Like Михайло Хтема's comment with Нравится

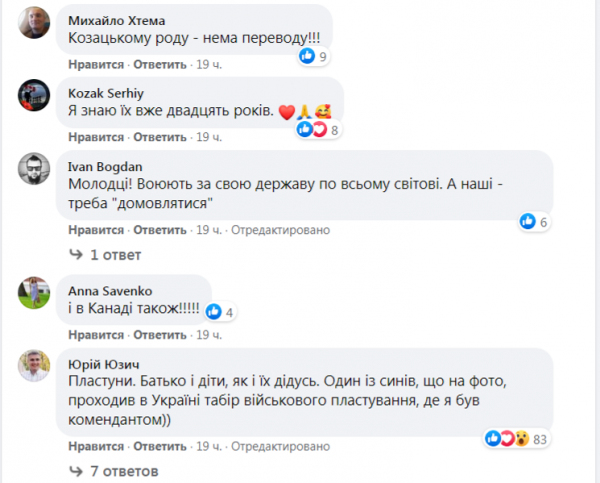coord(96,64)
